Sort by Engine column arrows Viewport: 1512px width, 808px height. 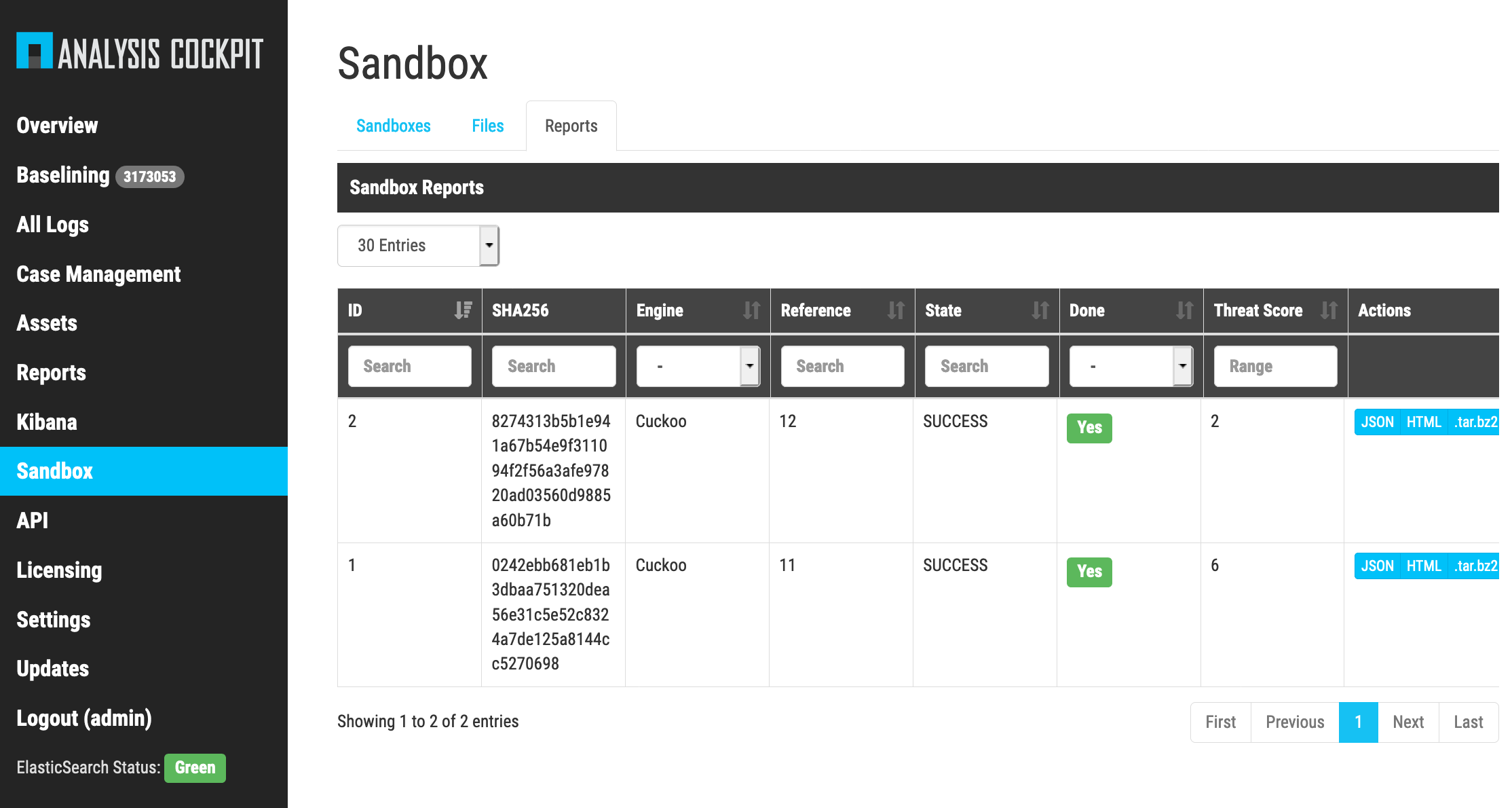[x=751, y=310]
